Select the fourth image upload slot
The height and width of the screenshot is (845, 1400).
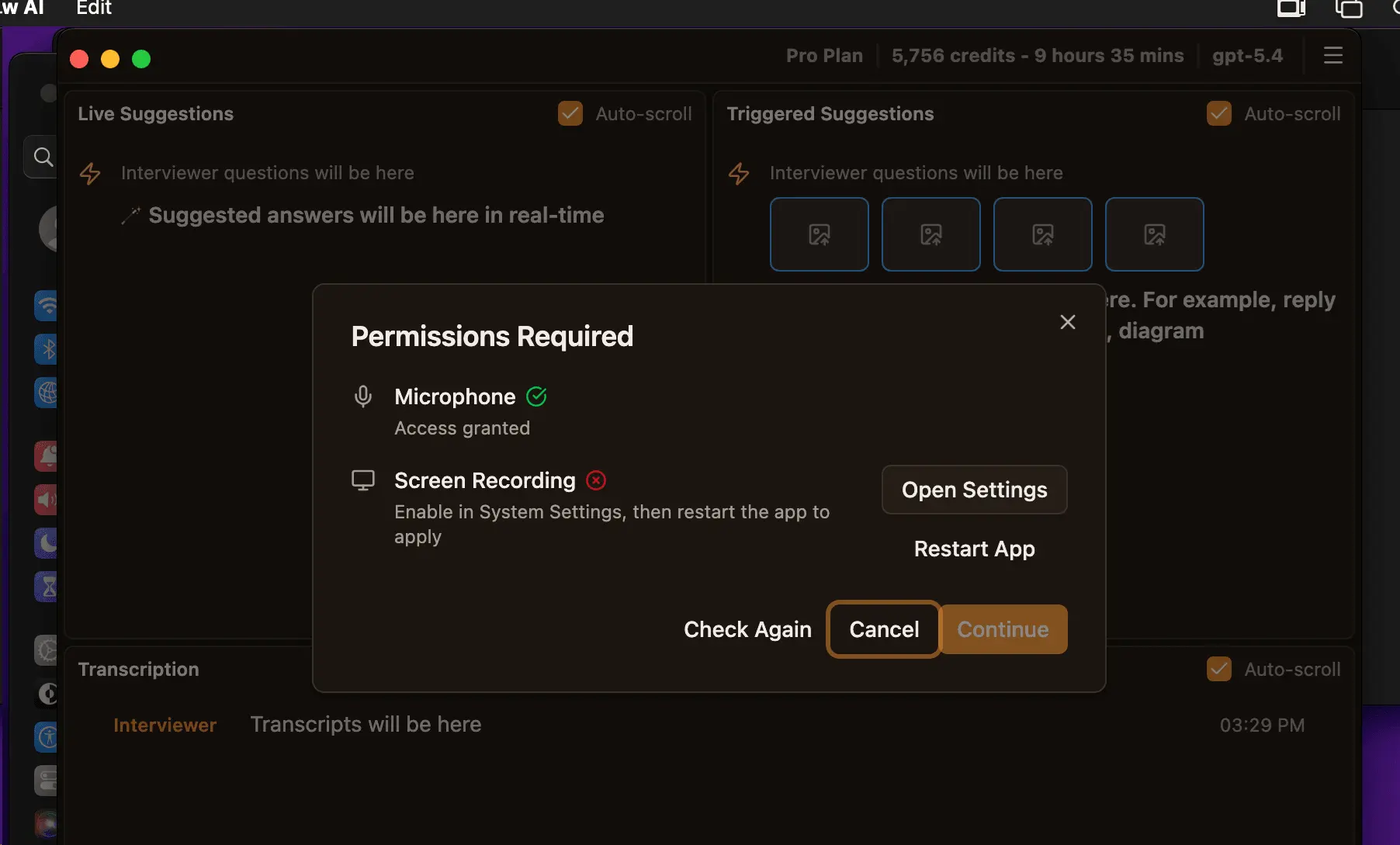pyautogui.click(x=1155, y=234)
